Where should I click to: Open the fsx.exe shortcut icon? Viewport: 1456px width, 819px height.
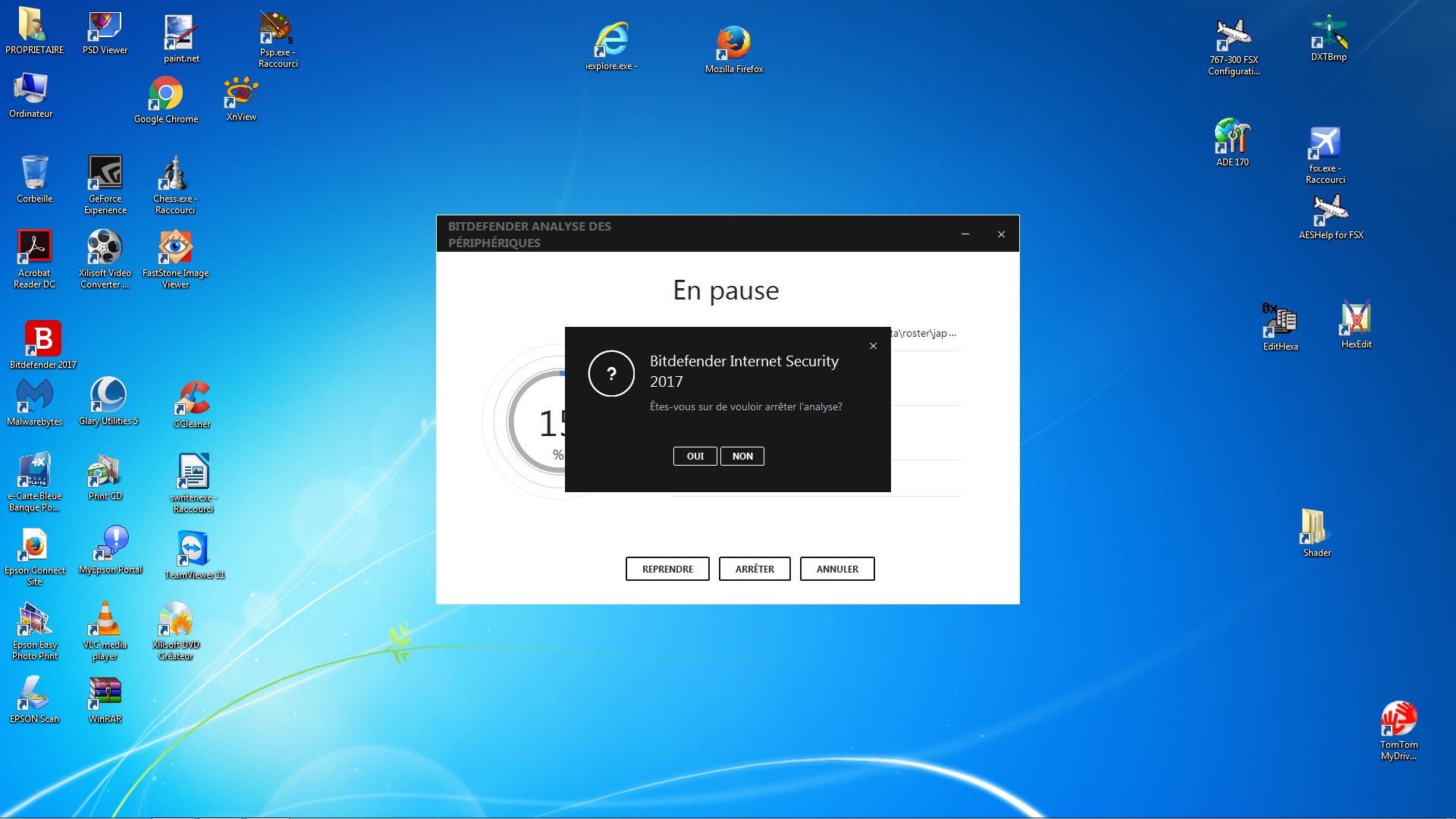pos(1325,155)
